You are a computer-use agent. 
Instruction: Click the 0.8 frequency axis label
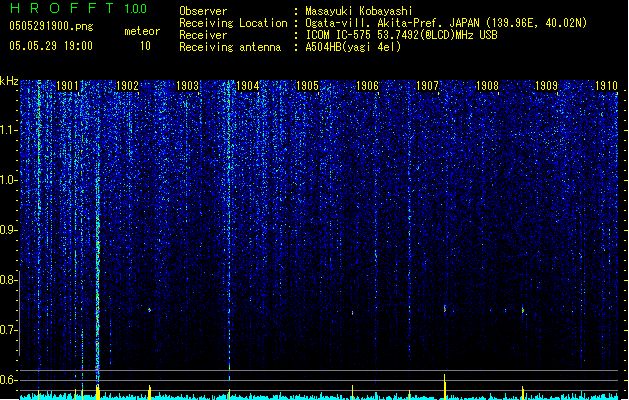click(x=8, y=280)
